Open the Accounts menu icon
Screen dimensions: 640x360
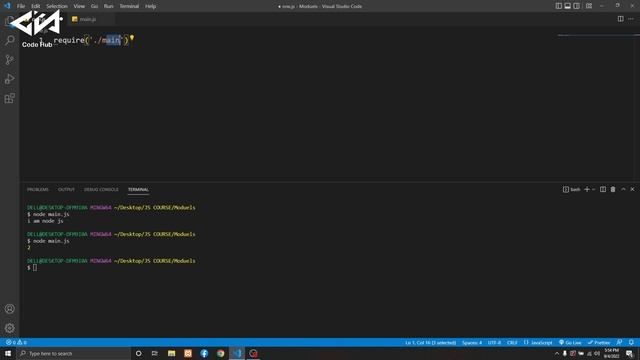(x=10, y=309)
